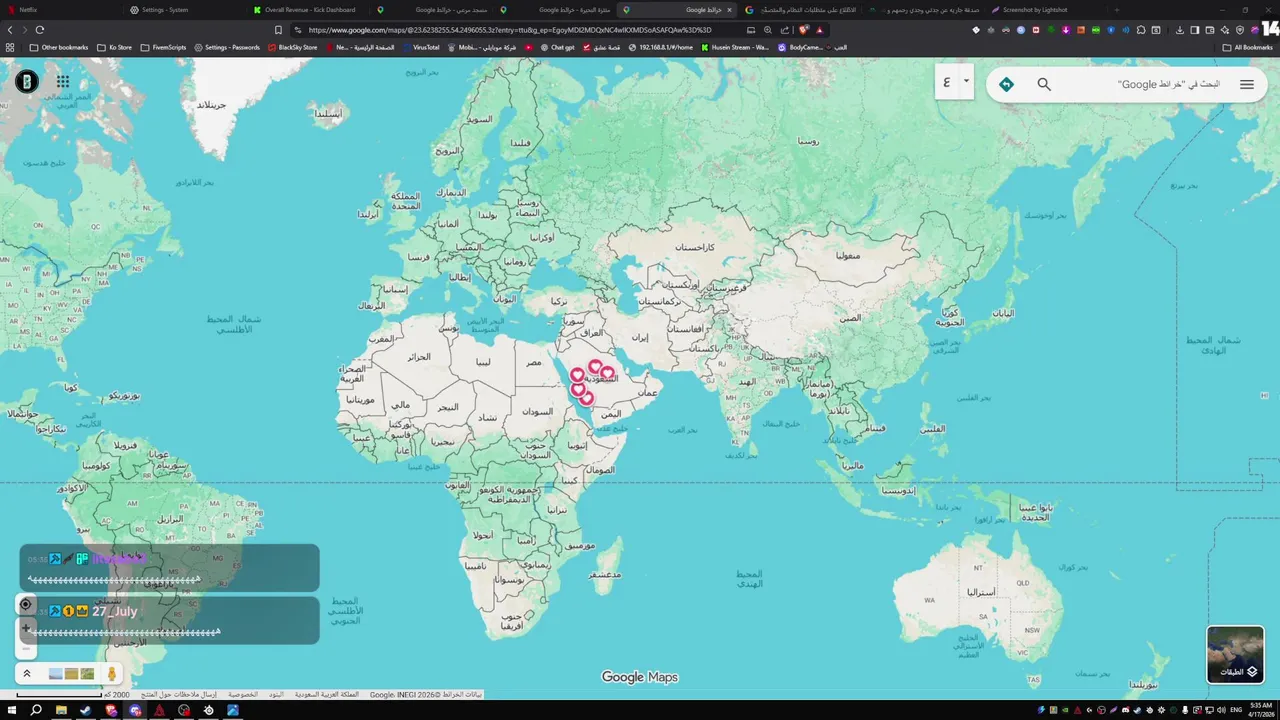Open directions with the blue diamond icon
1280x720 pixels.
click(1007, 84)
